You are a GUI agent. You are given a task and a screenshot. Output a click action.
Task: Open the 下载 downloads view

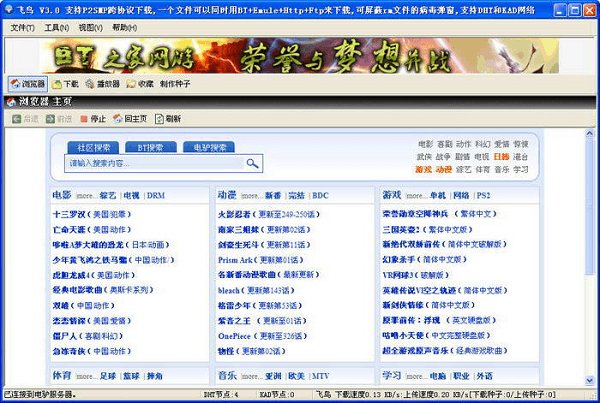(x=65, y=84)
